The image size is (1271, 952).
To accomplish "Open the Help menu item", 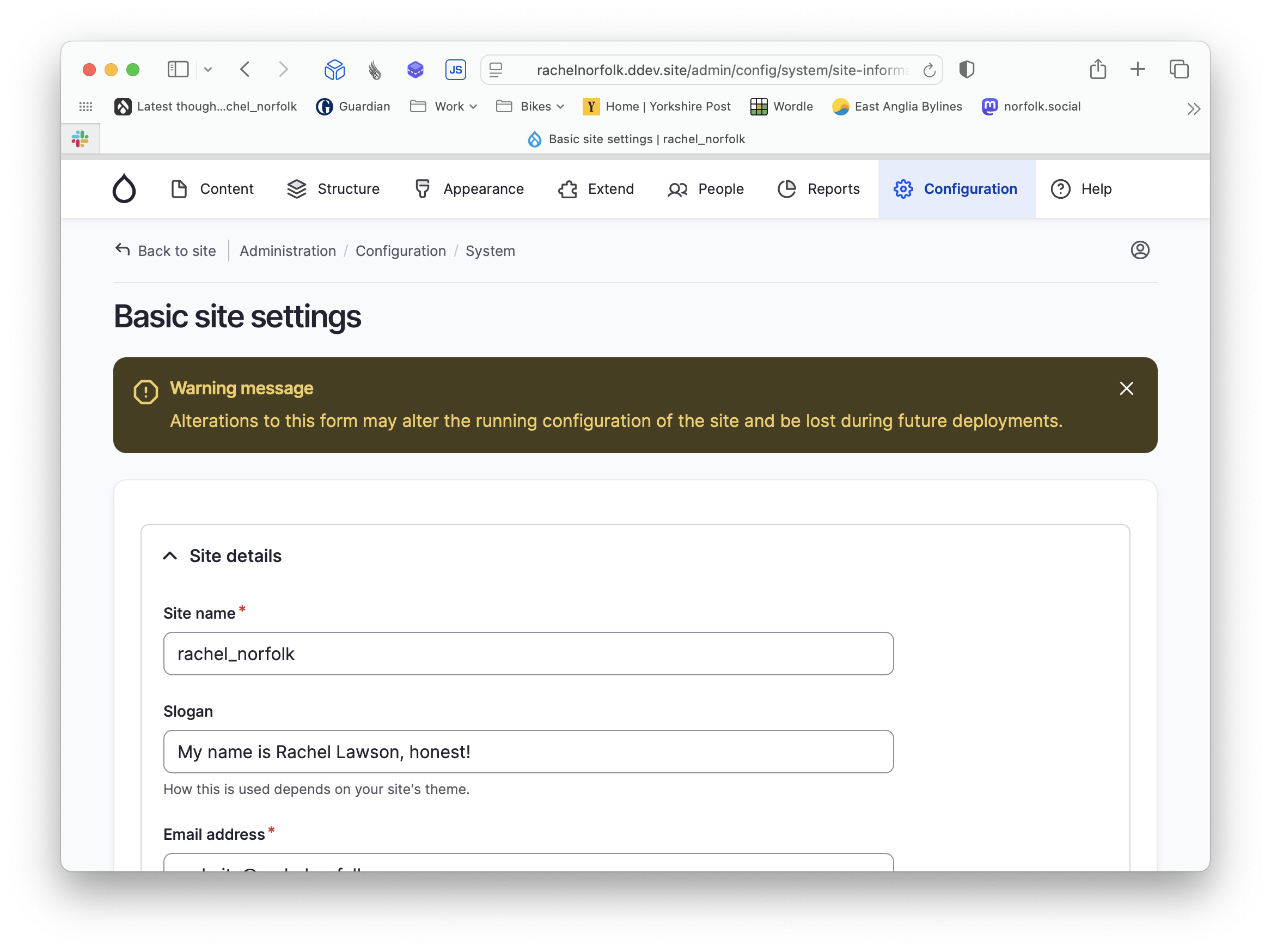I will point(1081,189).
